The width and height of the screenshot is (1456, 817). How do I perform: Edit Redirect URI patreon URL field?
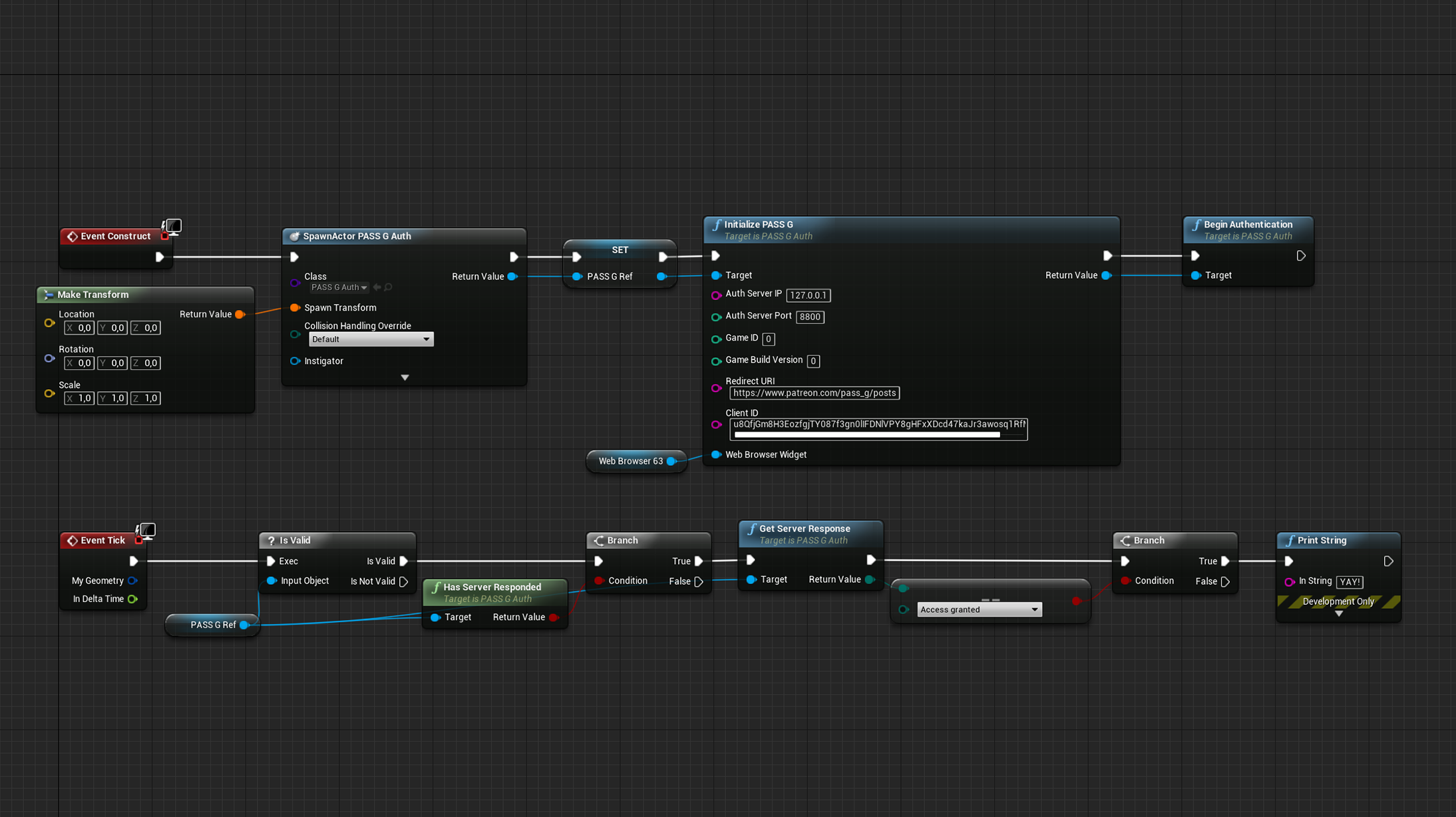click(815, 393)
